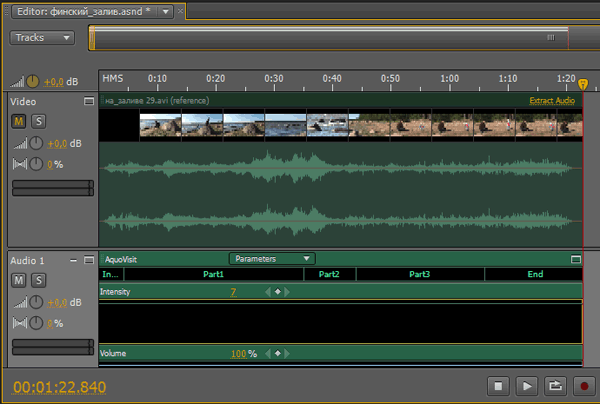The height and width of the screenshot is (404, 600).
Task: Stop playback
Action: [498, 386]
